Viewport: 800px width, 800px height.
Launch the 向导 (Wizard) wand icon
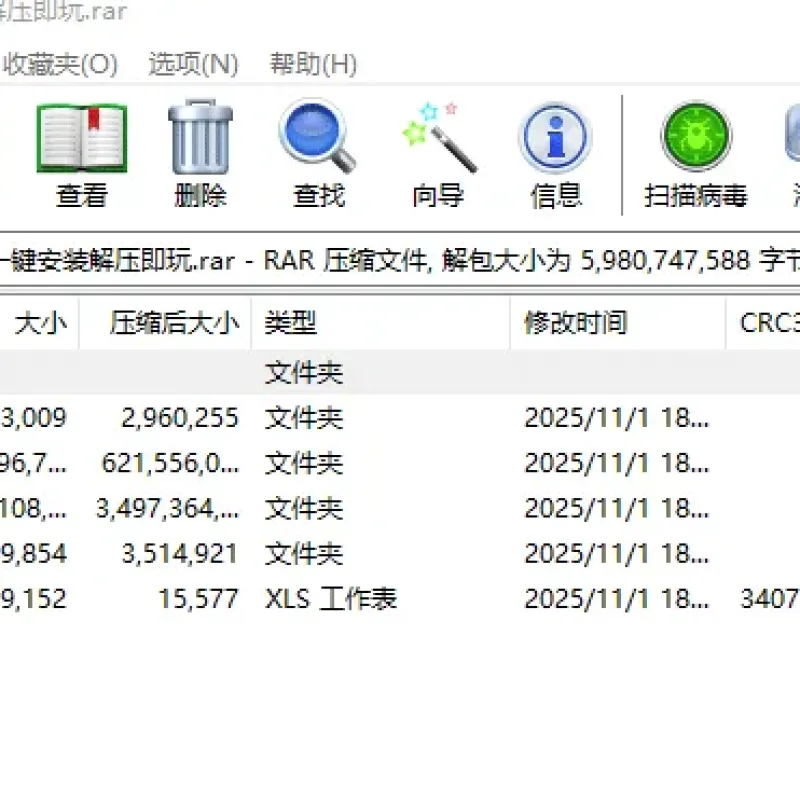(x=438, y=137)
